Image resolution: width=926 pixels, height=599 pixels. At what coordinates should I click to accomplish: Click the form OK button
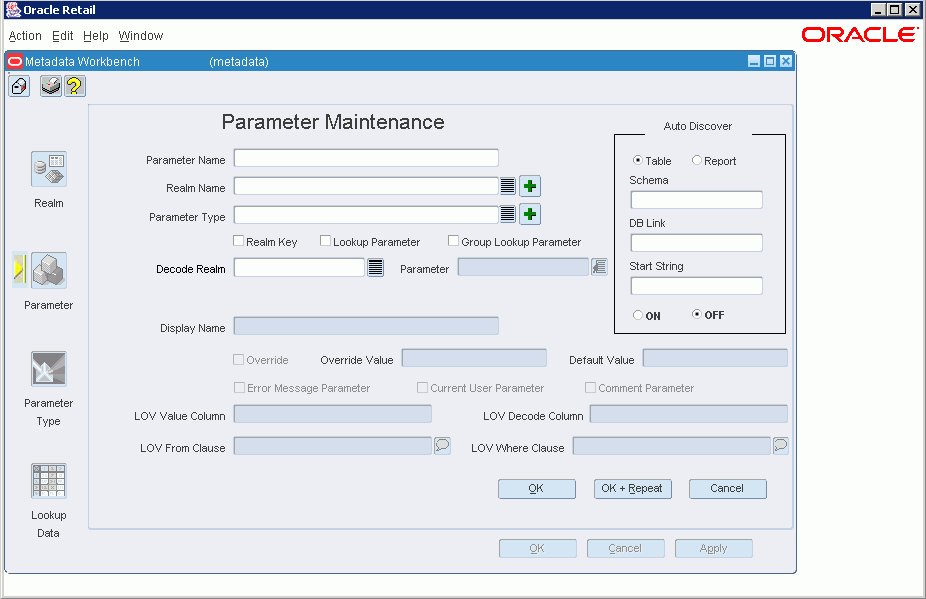[537, 489]
